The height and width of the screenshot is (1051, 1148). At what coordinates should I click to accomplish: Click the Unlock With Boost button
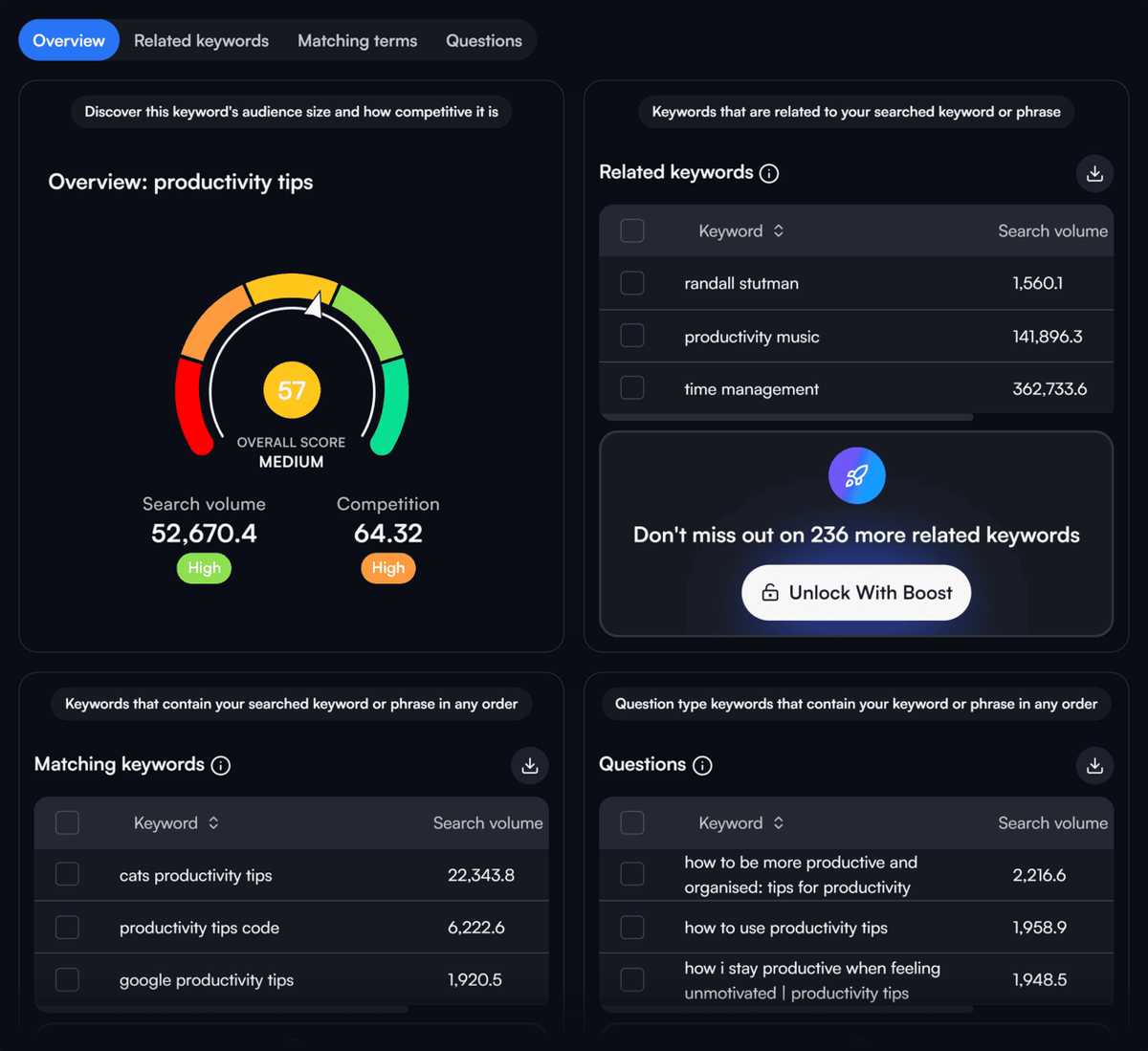(856, 593)
